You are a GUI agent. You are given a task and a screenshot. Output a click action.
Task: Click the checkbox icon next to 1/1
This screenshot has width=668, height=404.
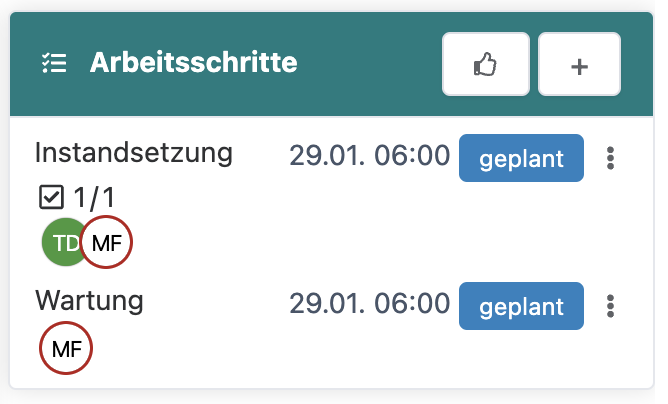pyautogui.click(x=50, y=197)
